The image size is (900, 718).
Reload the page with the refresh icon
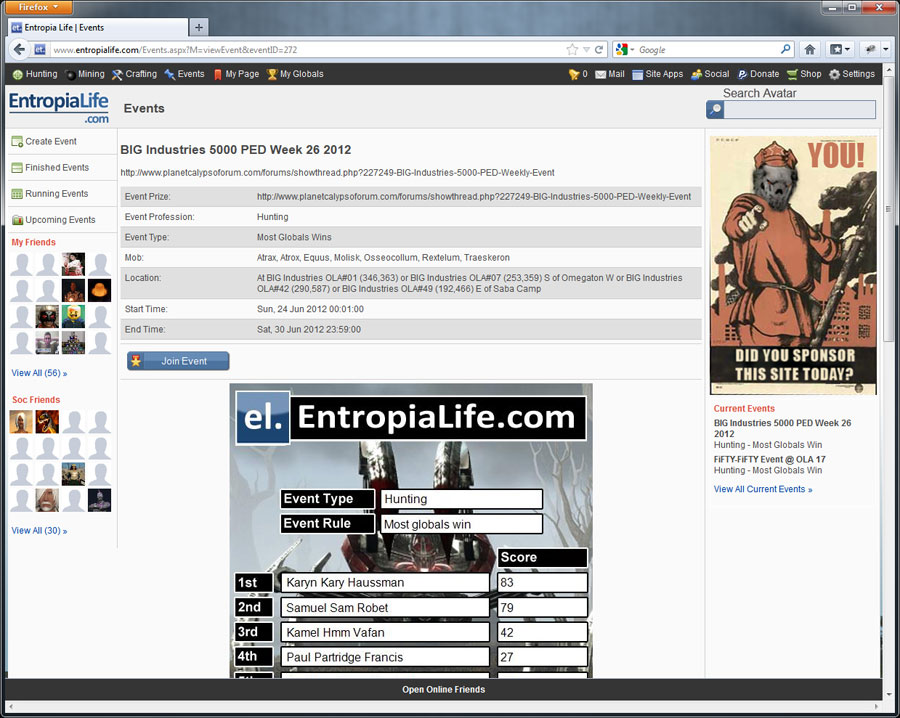pos(599,49)
